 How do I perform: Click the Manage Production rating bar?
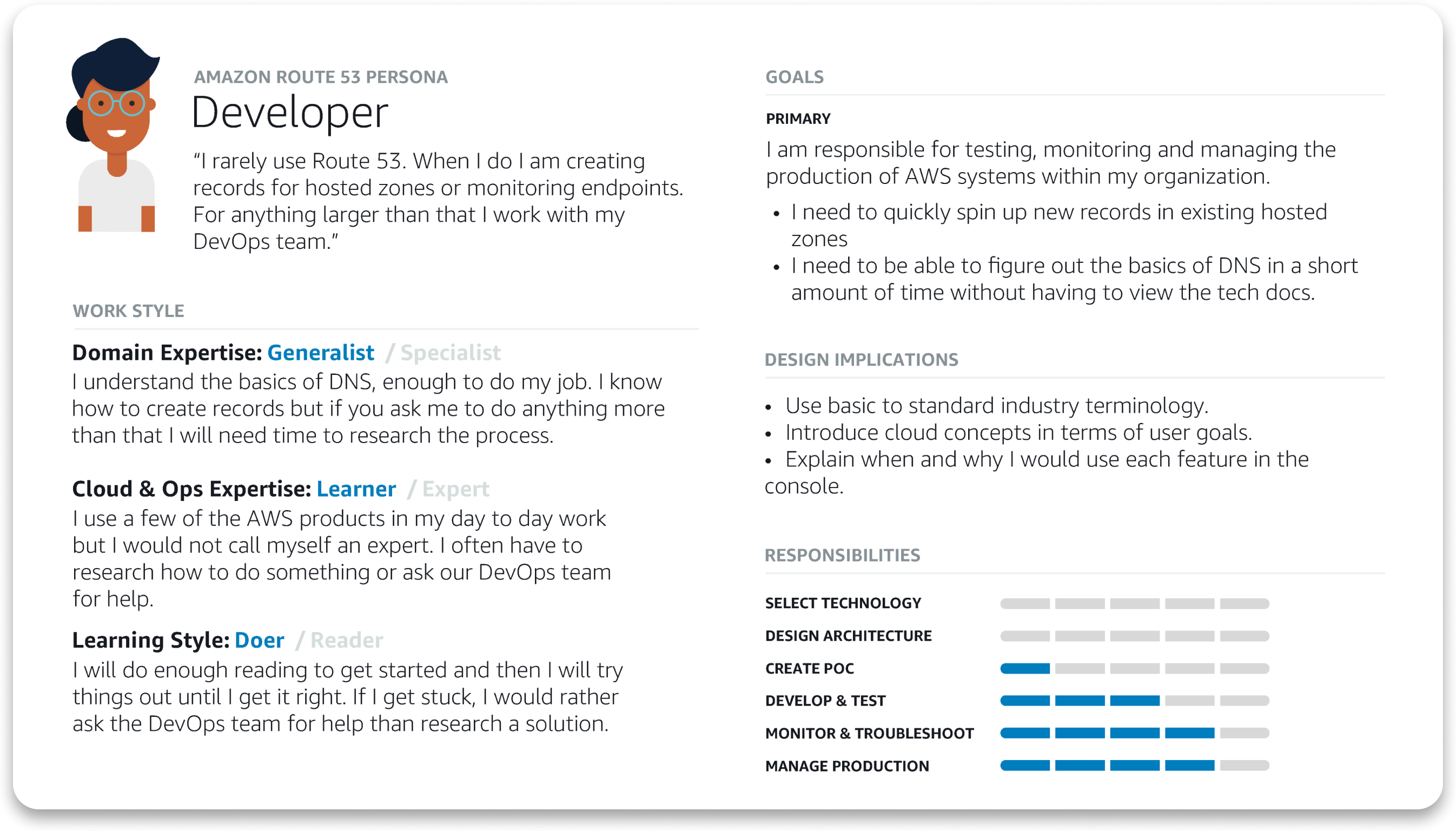(1134, 766)
